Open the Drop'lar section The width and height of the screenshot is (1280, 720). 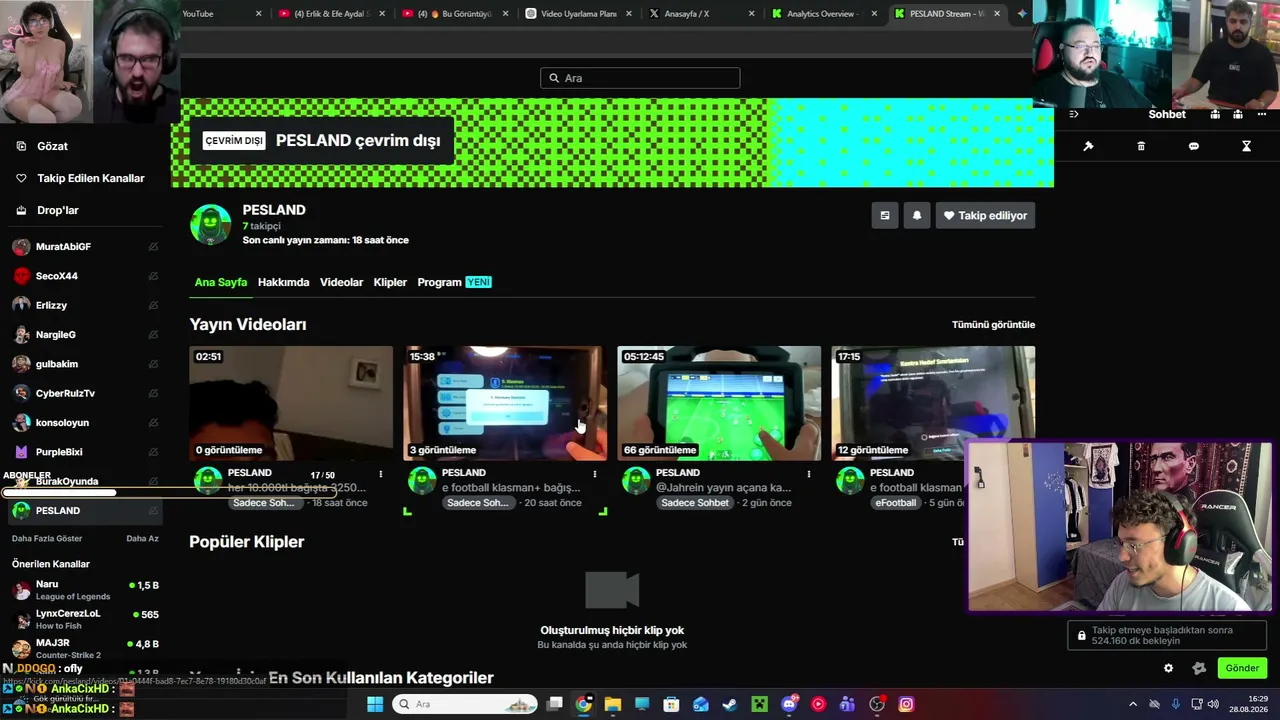pos(46,210)
